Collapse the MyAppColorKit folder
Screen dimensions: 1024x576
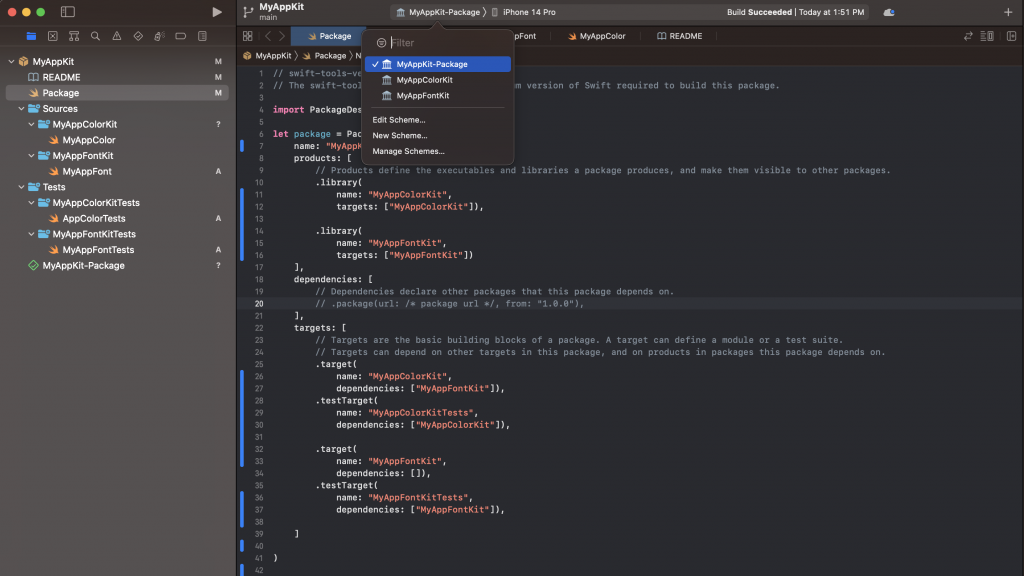pyautogui.click(x=31, y=124)
